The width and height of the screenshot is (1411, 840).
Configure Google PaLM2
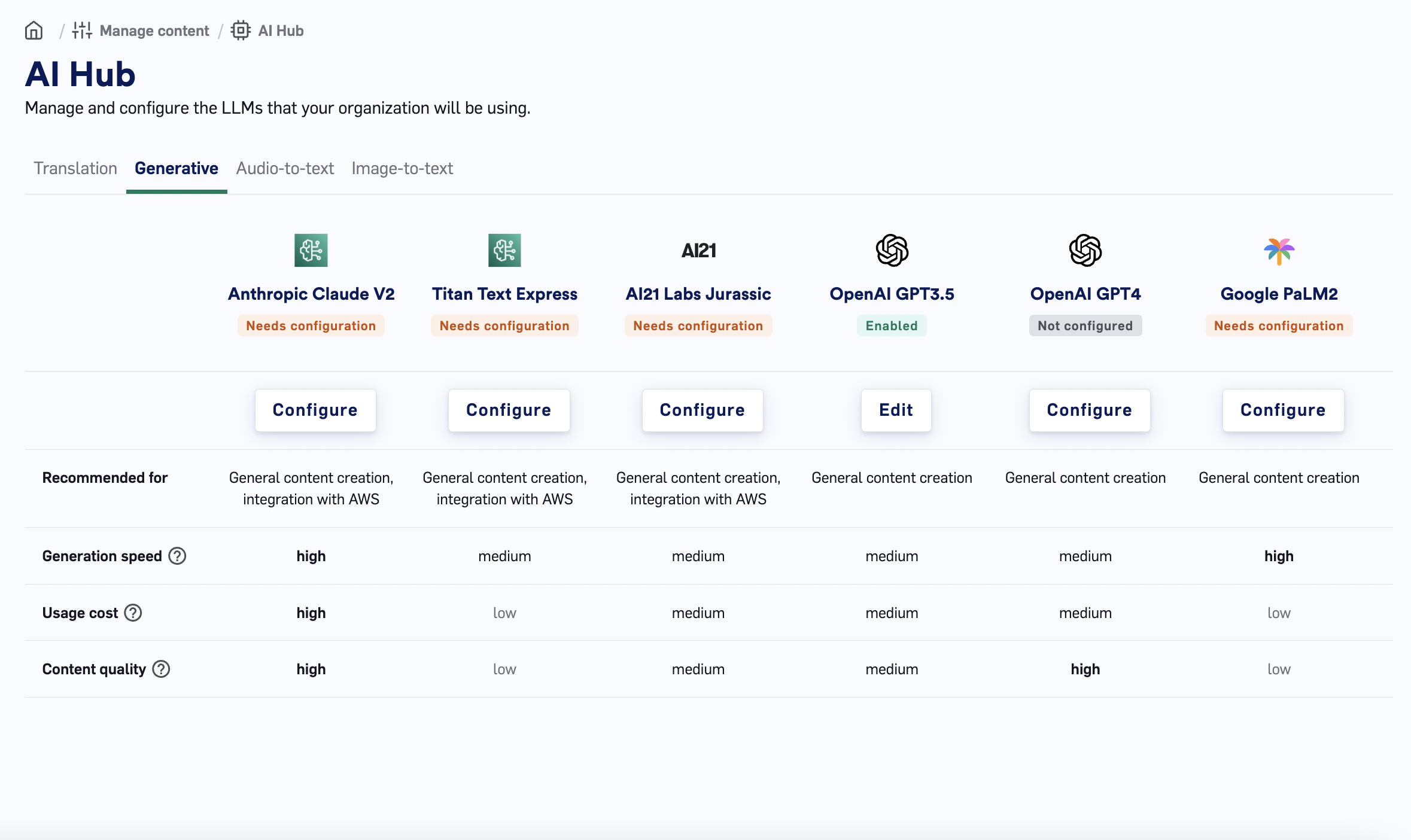1283,410
